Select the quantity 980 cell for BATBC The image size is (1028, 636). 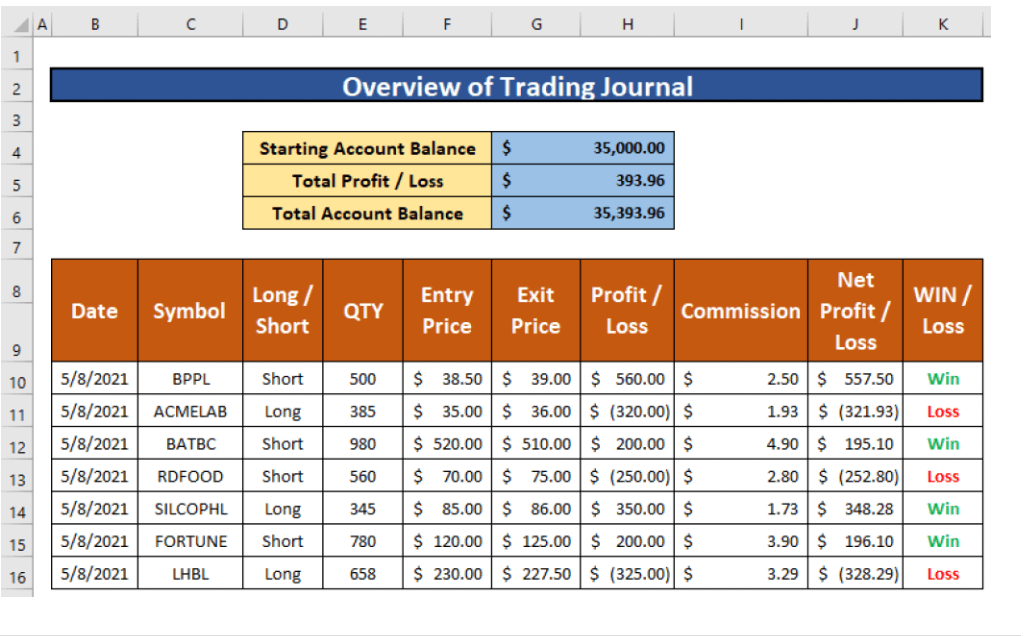363,444
